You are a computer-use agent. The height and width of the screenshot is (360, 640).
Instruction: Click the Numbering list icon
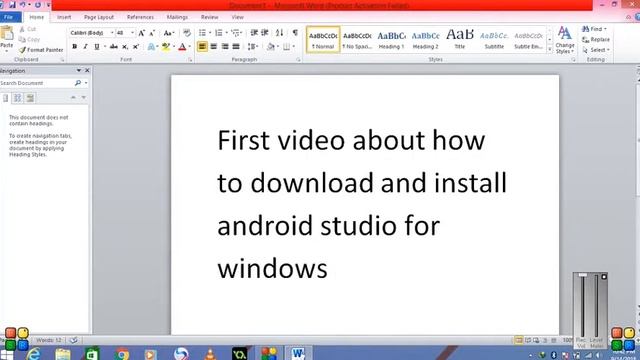click(219, 33)
